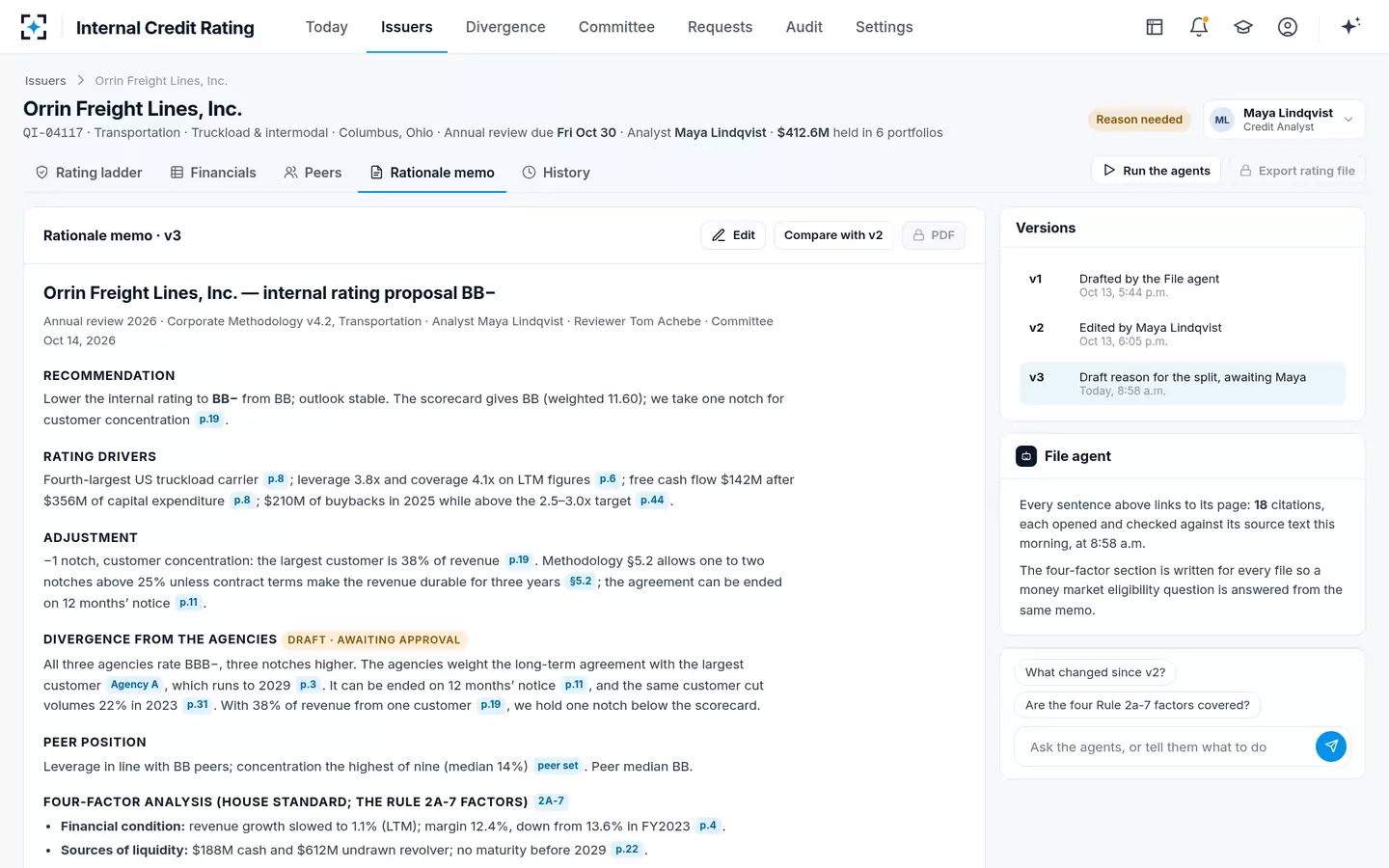View the History tab

556,173
